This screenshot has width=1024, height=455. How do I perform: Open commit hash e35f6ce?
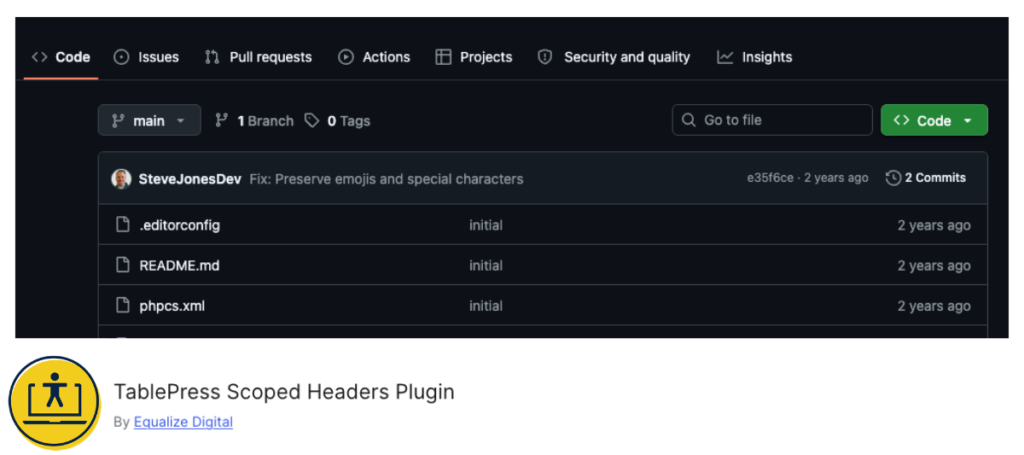tap(771, 178)
